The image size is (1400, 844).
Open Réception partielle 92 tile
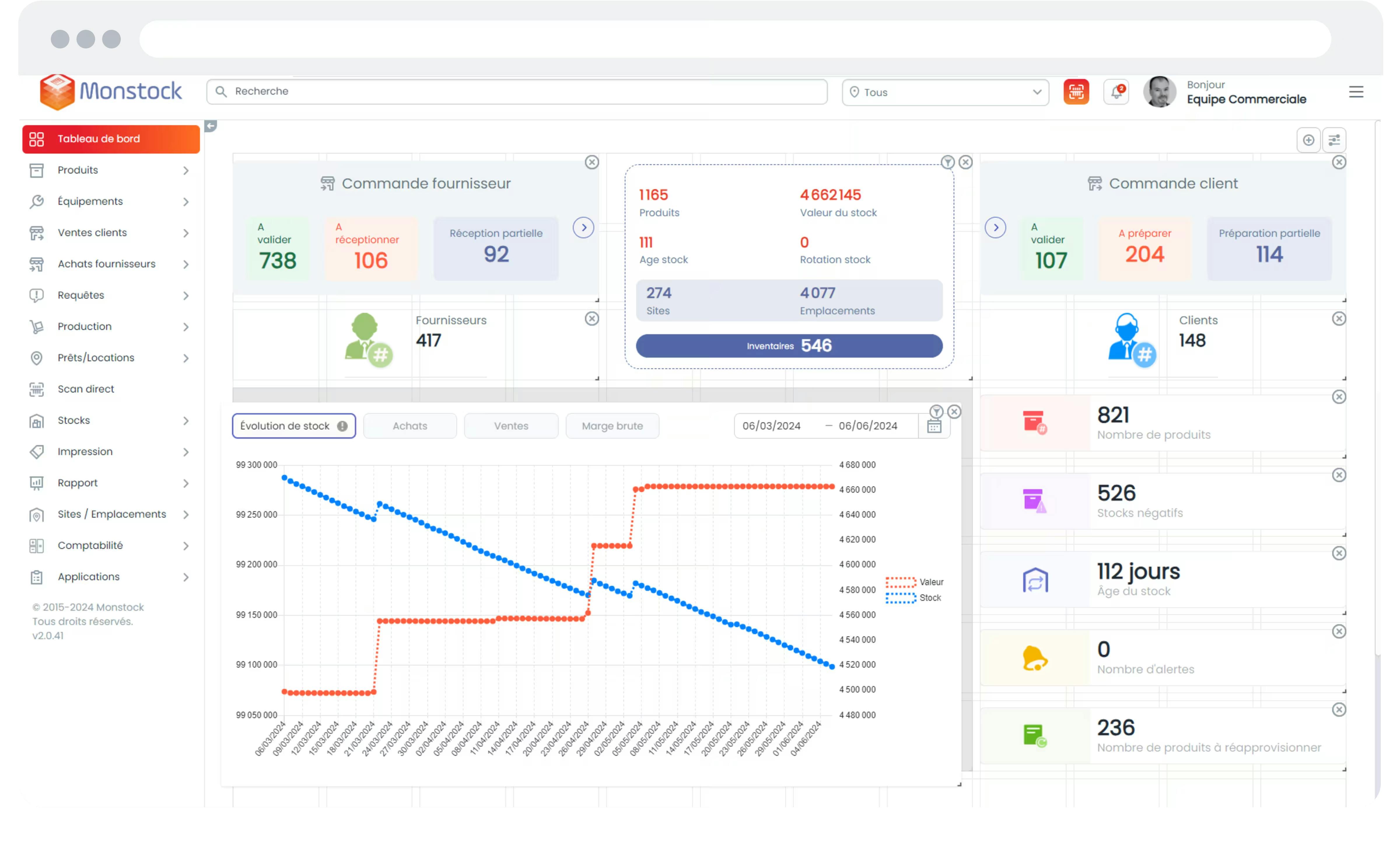tap(496, 248)
